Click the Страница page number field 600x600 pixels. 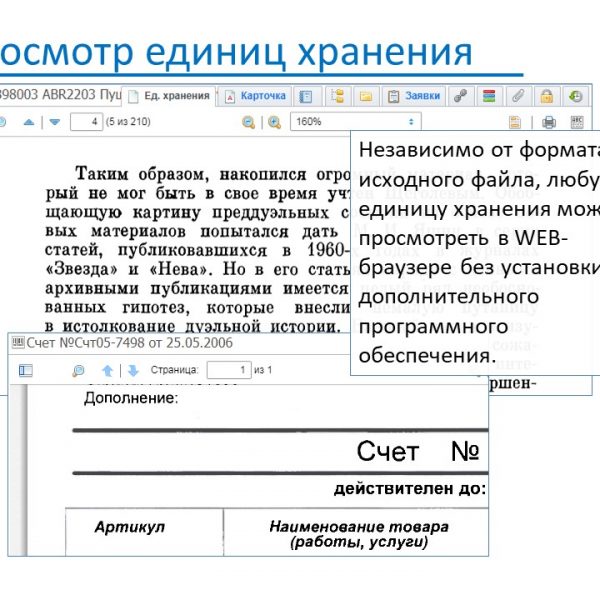click(228, 370)
